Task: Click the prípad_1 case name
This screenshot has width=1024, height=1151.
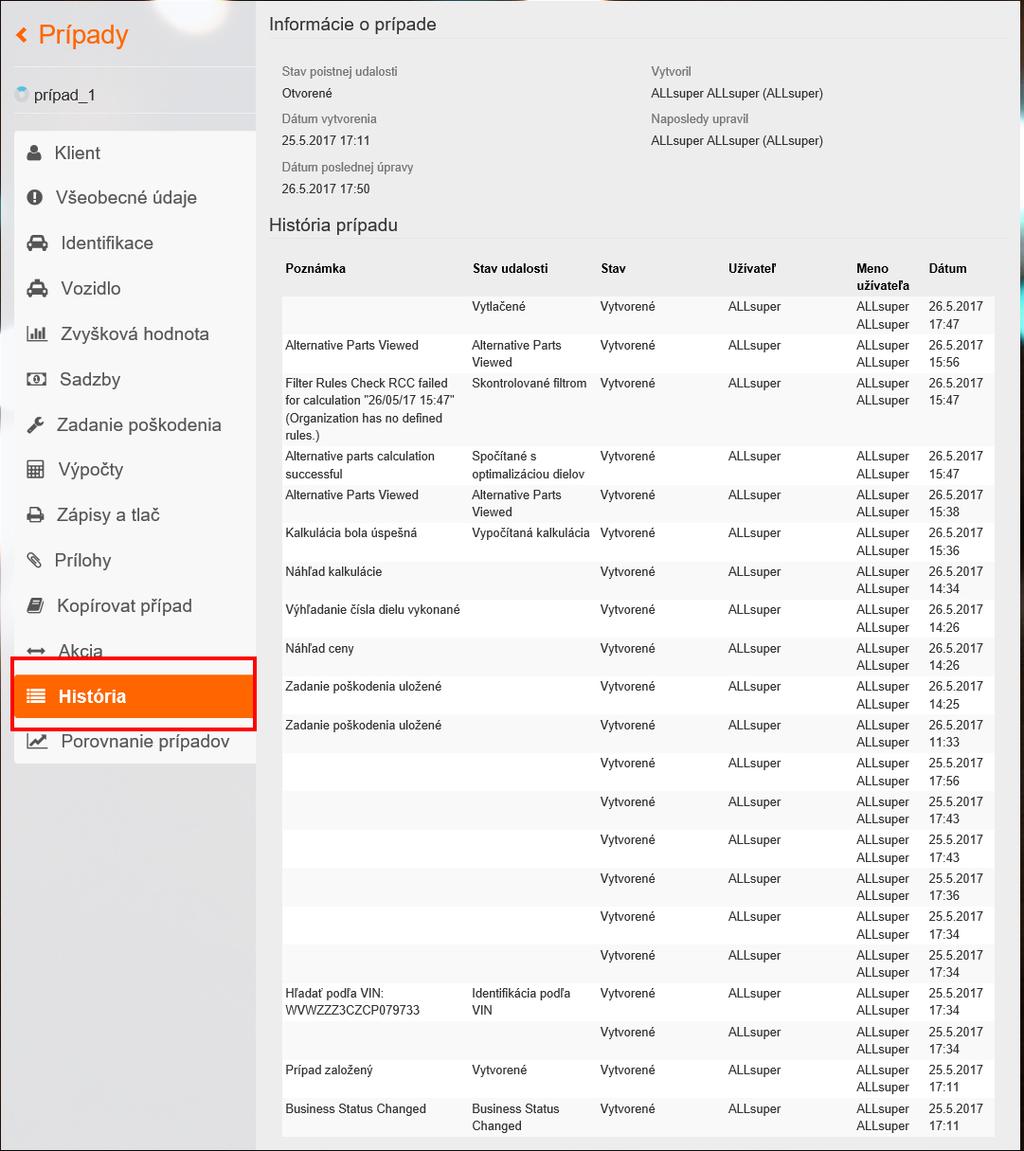Action: pos(65,95)
